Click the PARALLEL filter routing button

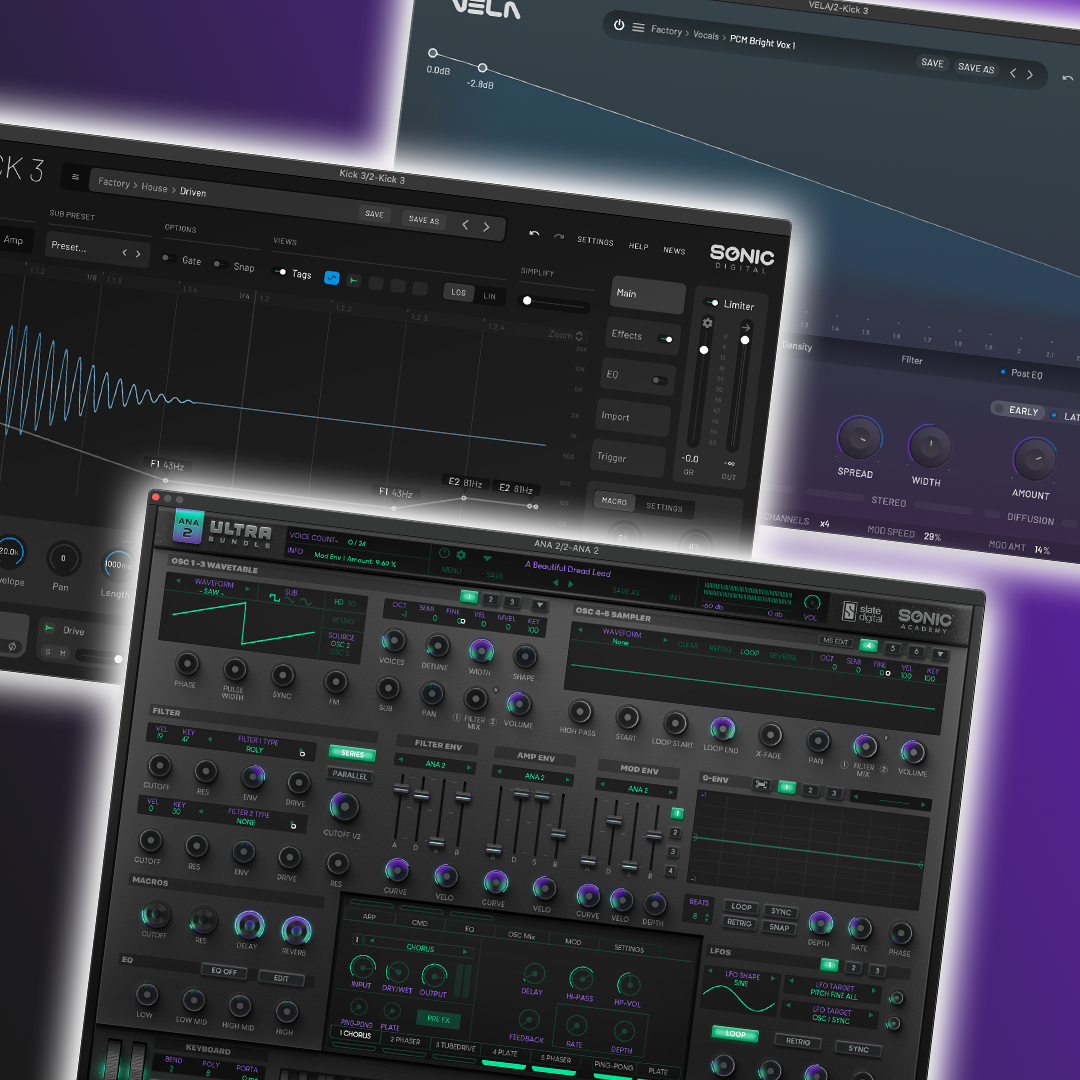point(350,775)
